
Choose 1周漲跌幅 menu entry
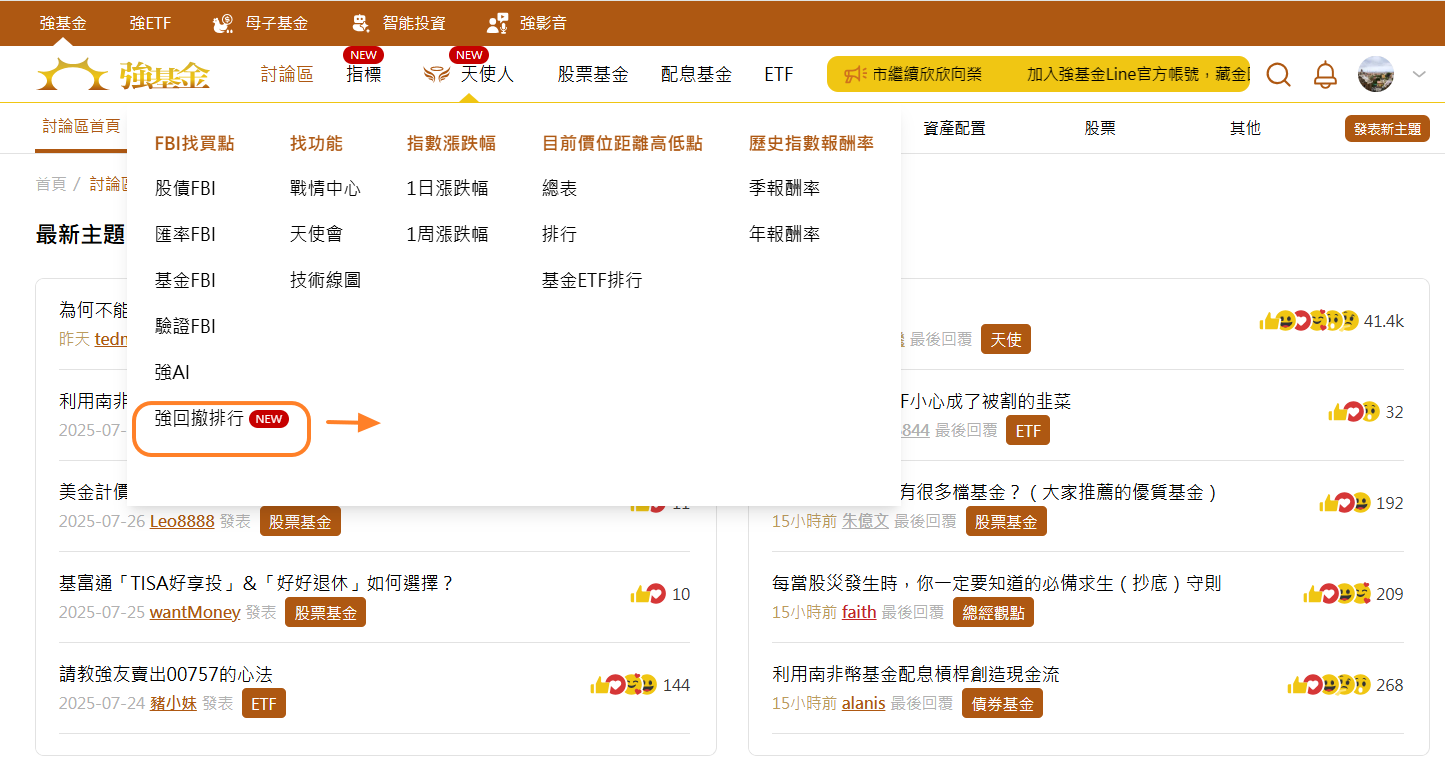447,234
